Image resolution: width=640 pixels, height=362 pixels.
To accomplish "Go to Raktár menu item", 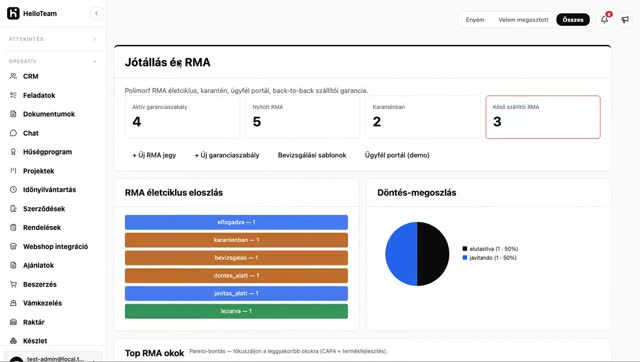I will tap(33, 322).
